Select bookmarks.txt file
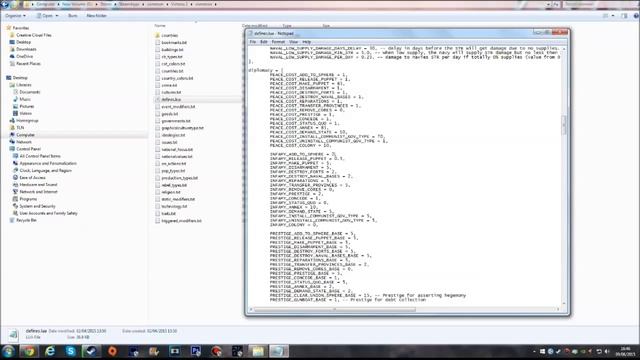Image resolution: width=640 pixels, height=360 pixels. [x=174, y=42]
